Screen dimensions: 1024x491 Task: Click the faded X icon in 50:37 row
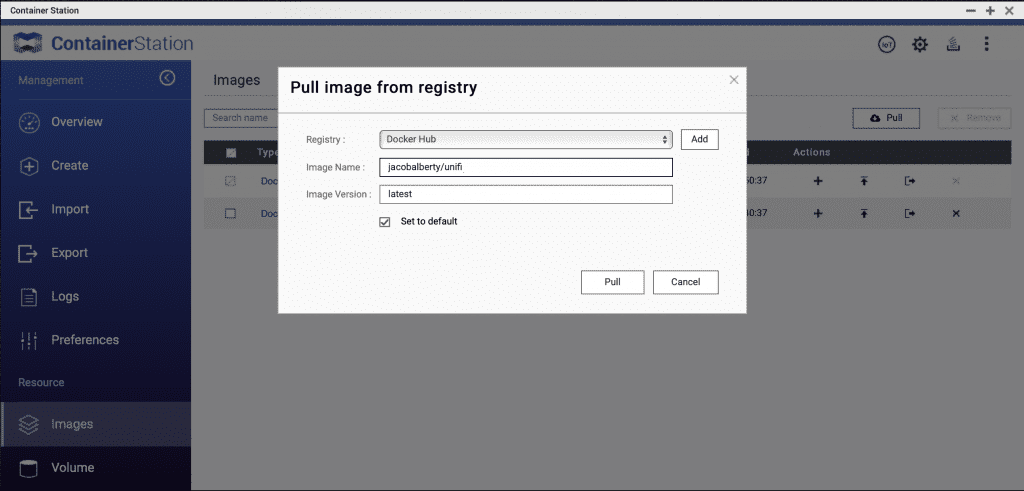click(956, 181)
